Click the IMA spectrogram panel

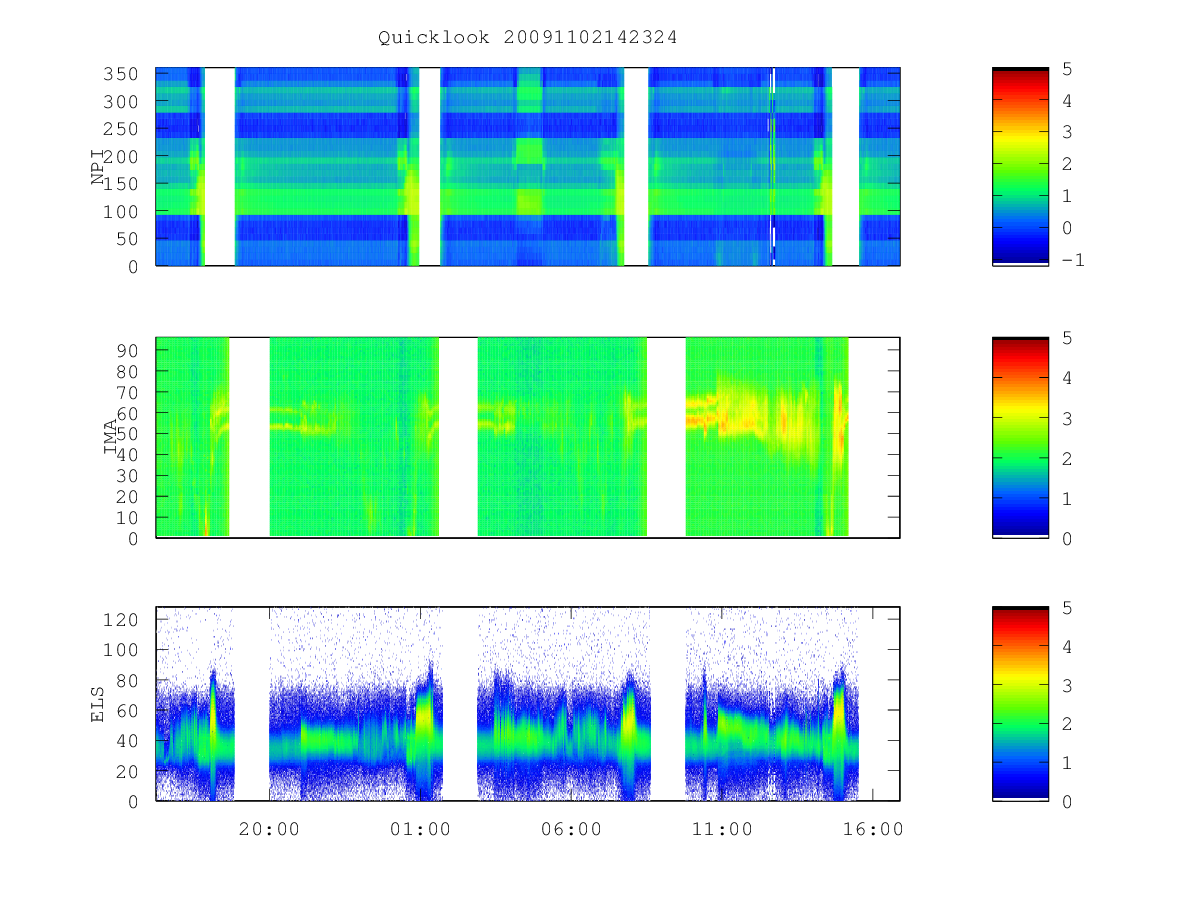click(528, 437)
